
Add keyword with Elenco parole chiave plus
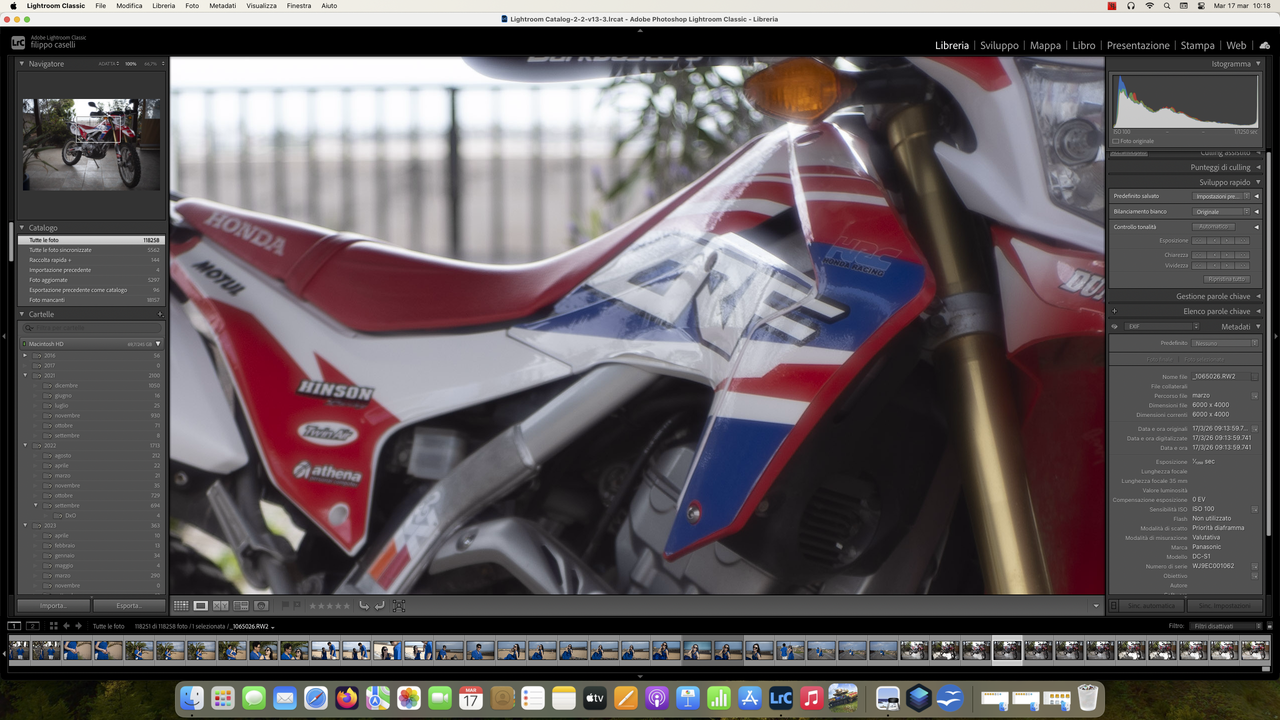coord(1114,311)
